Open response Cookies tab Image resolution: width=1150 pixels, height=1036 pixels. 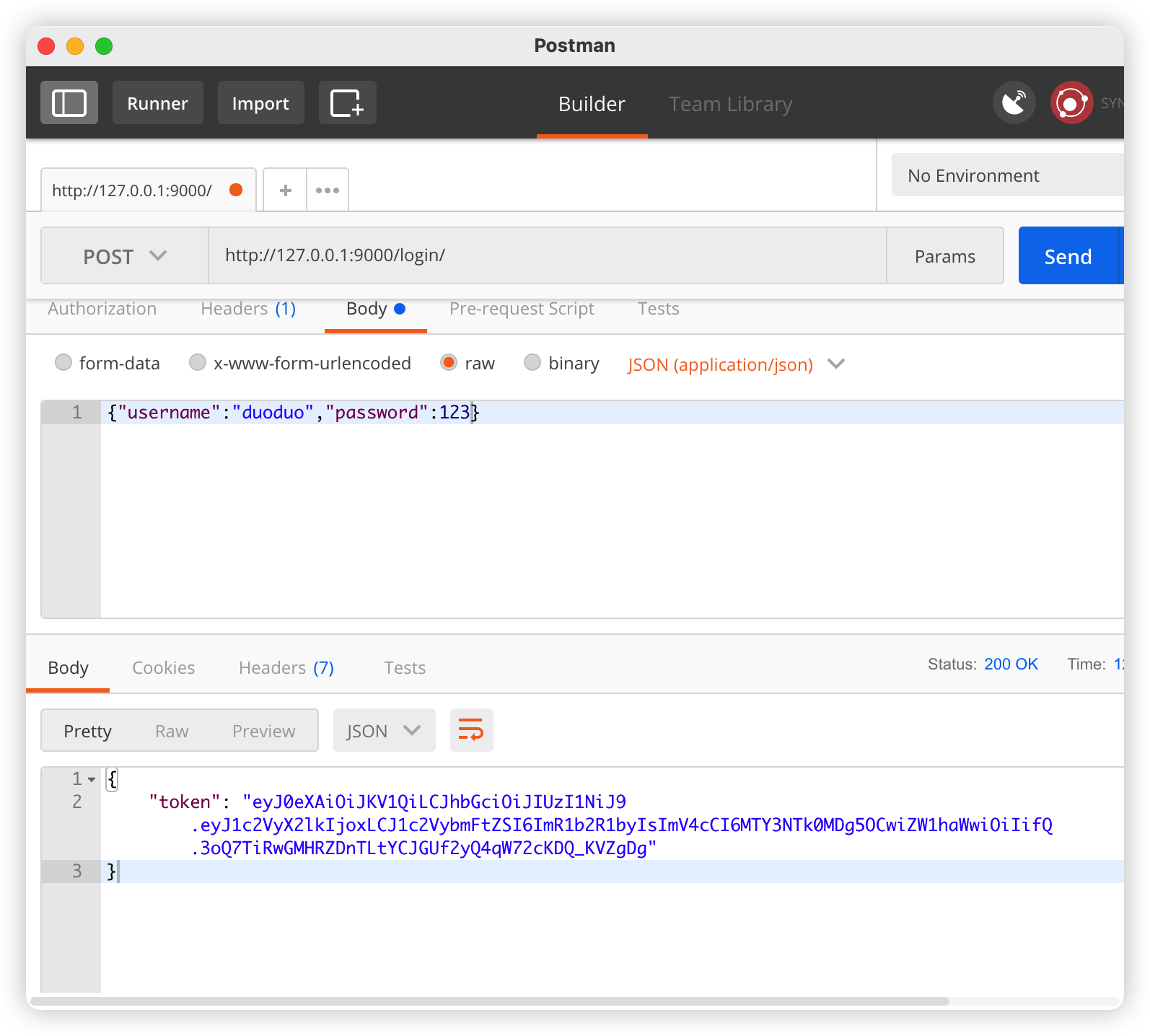click(x=164, y=668)
